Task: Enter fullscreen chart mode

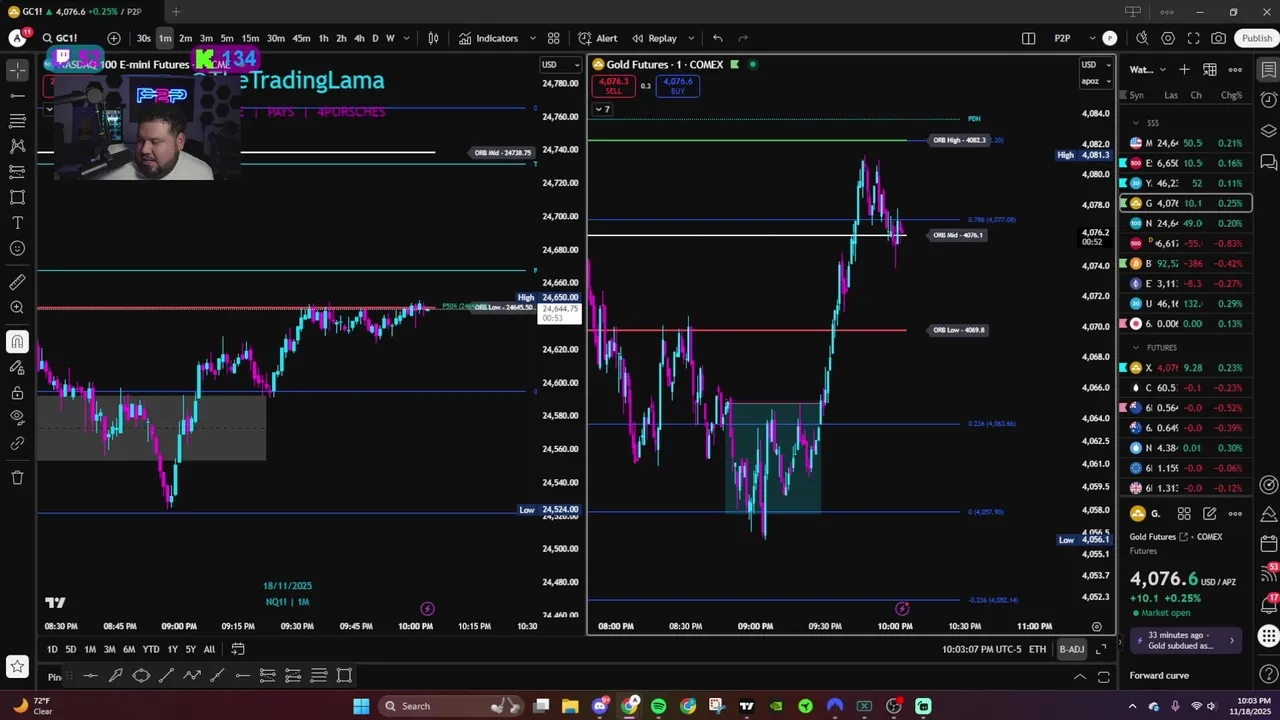Action: pos(1193,38)
